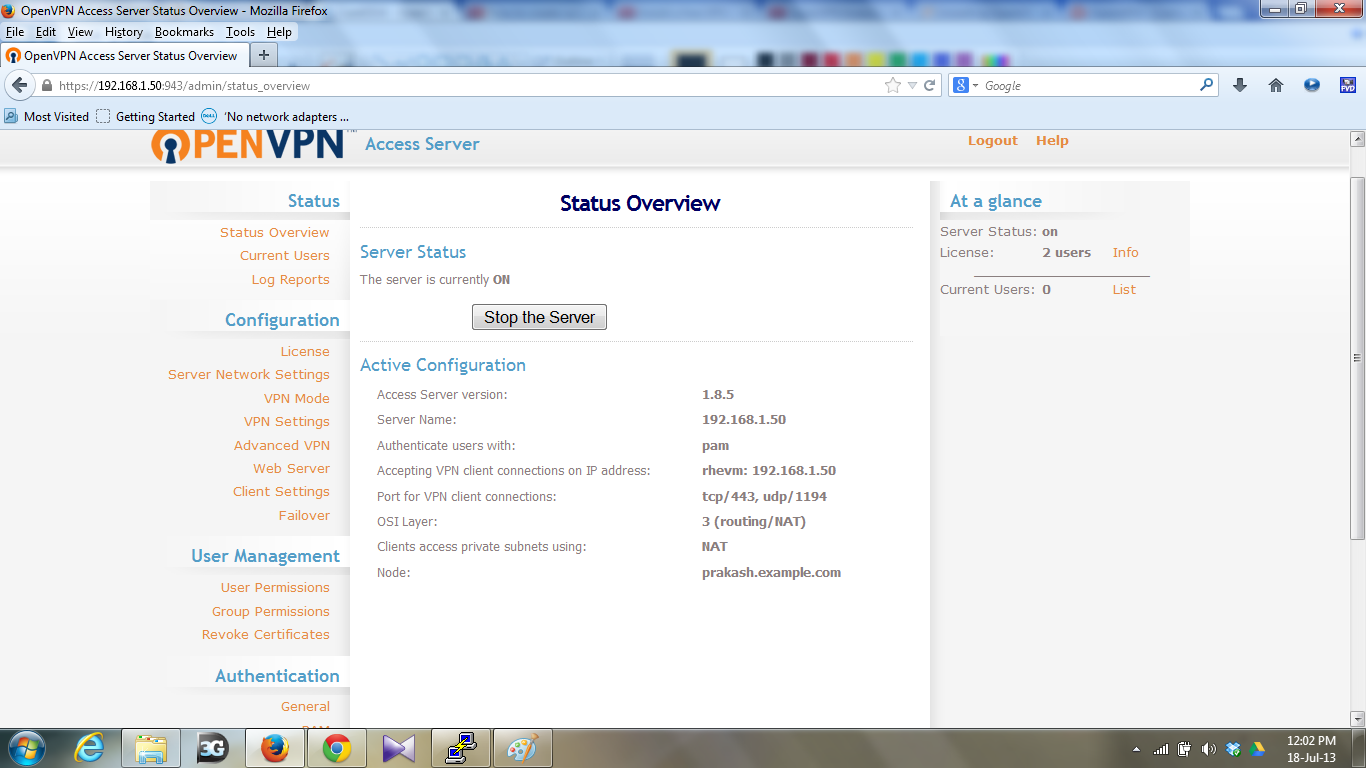Go to VPN Settings in Configuration
Image resolution: width=1366 pixels, height=768 pixels.
[x=287, y=422]
